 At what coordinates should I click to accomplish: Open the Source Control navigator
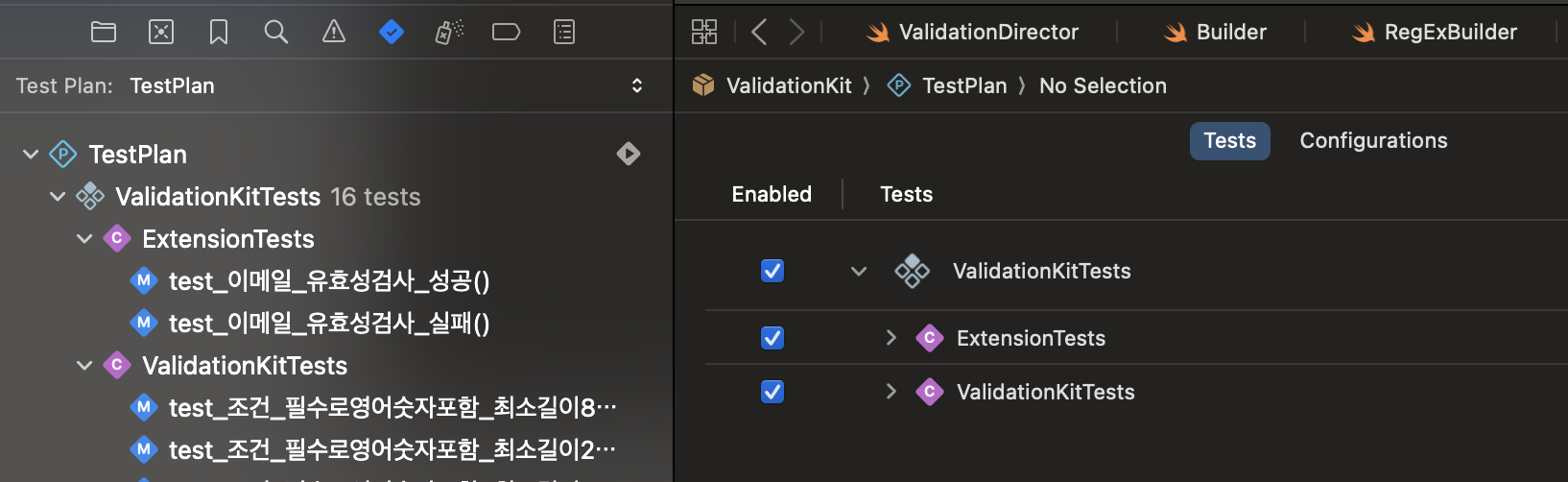(161, 32)
